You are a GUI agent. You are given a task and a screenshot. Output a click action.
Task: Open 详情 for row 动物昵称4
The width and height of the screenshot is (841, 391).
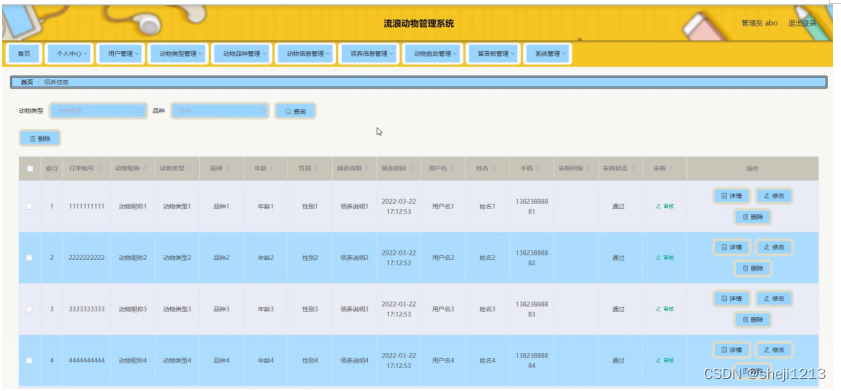(731, 350)
